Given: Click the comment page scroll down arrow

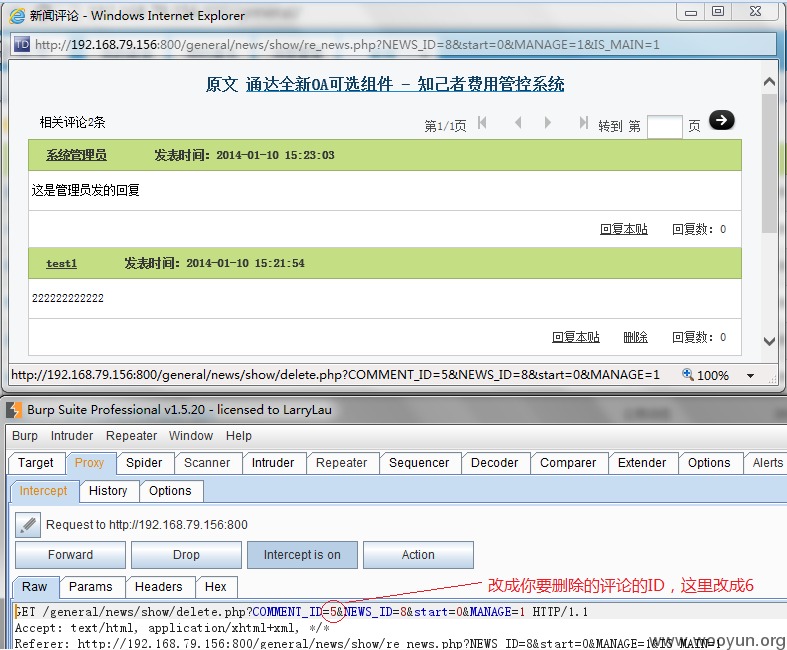Looking at the screenshot, I should [769, 341].
